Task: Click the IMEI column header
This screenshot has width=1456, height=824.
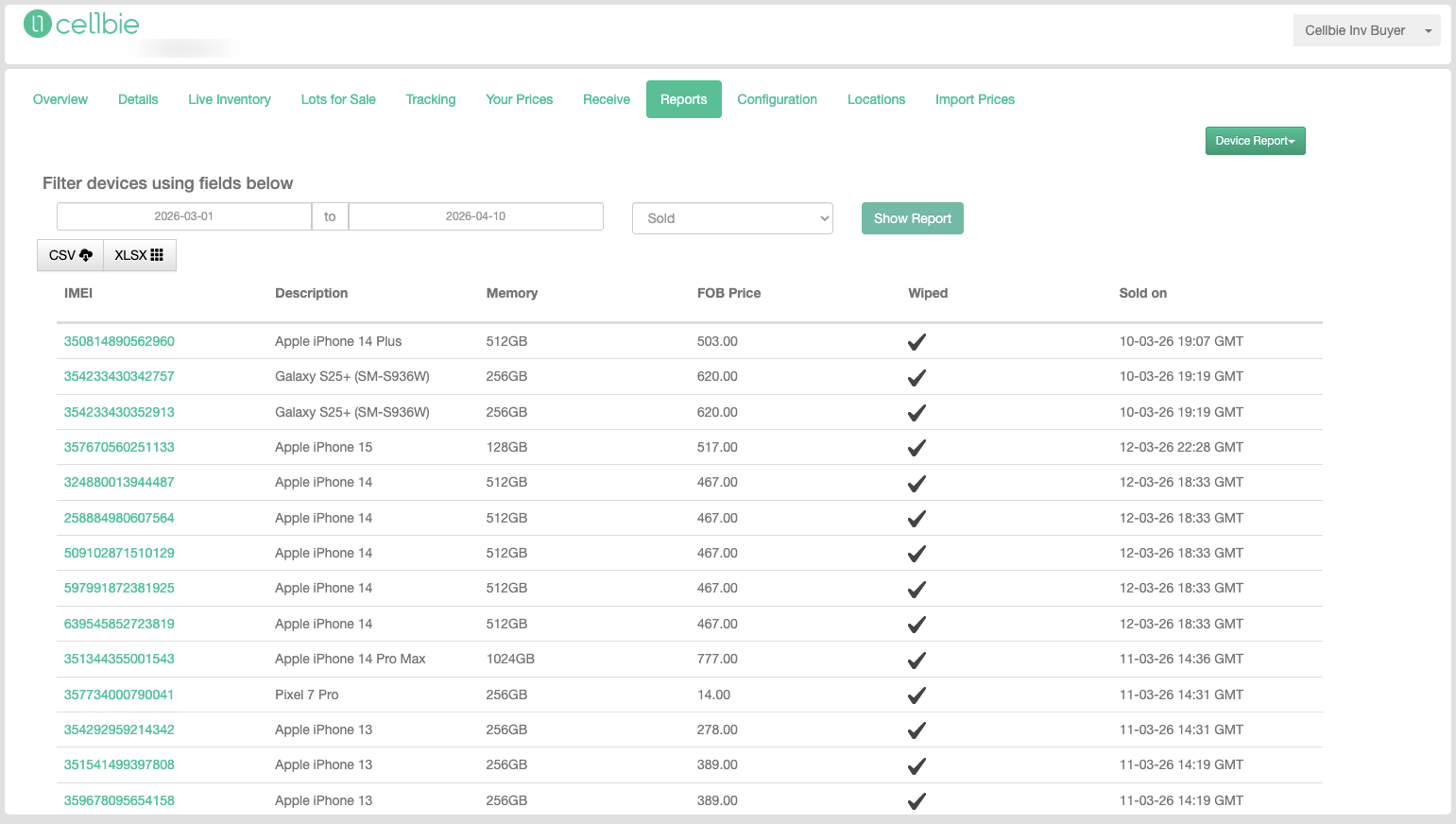Action: pos(78,293)
